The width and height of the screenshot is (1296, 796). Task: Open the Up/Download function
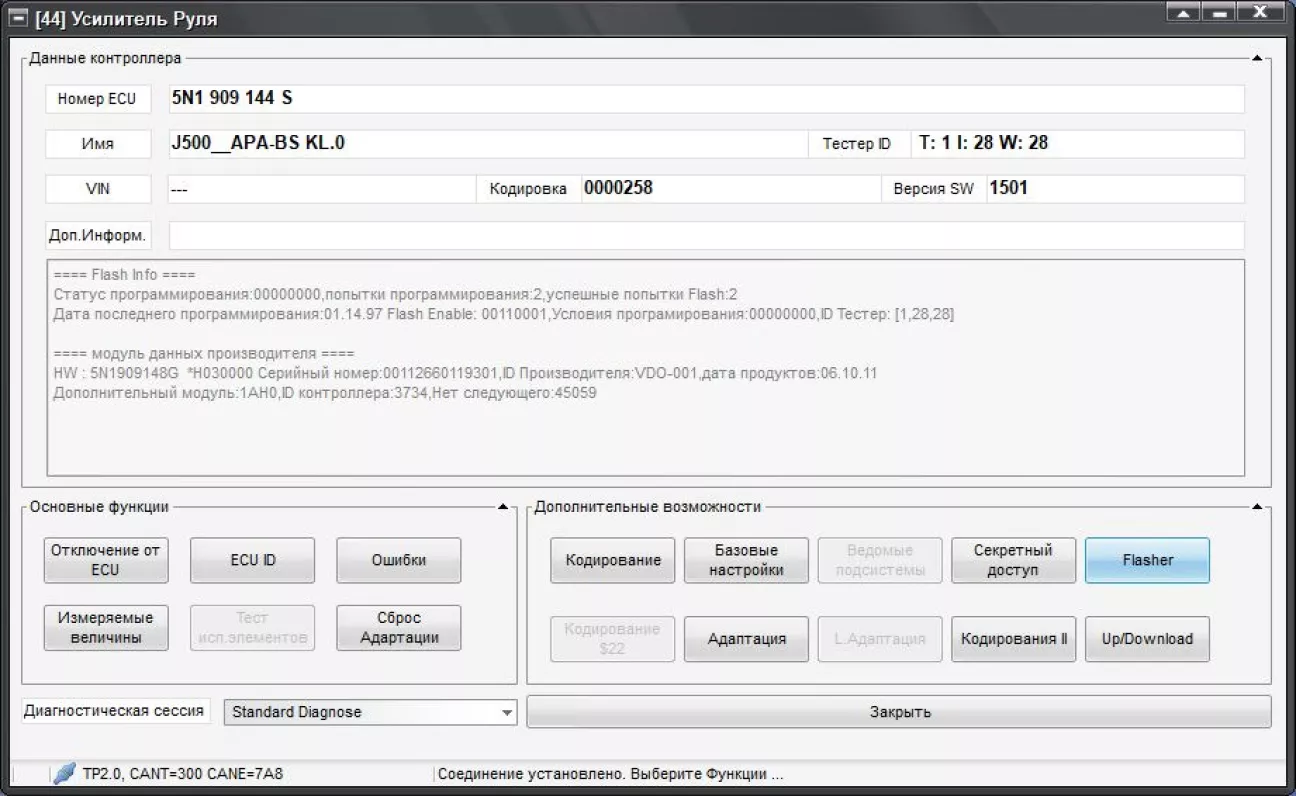pyautogui.click(x=1147, y=639)
